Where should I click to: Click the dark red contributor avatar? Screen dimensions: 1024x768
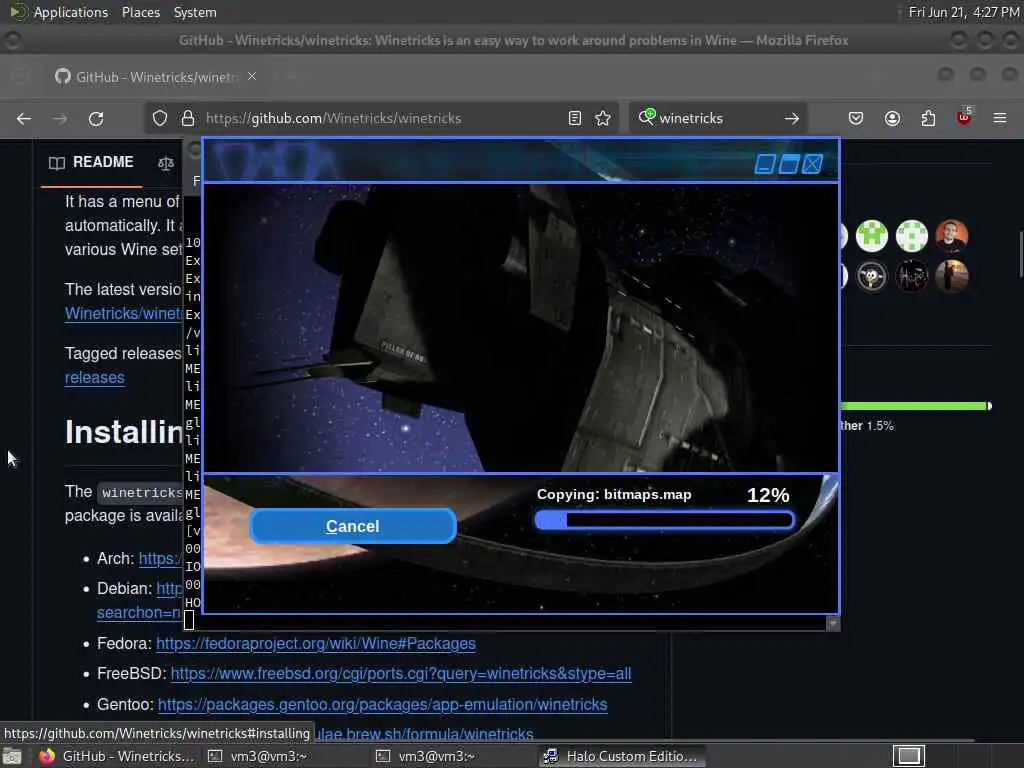pos(912,276)
